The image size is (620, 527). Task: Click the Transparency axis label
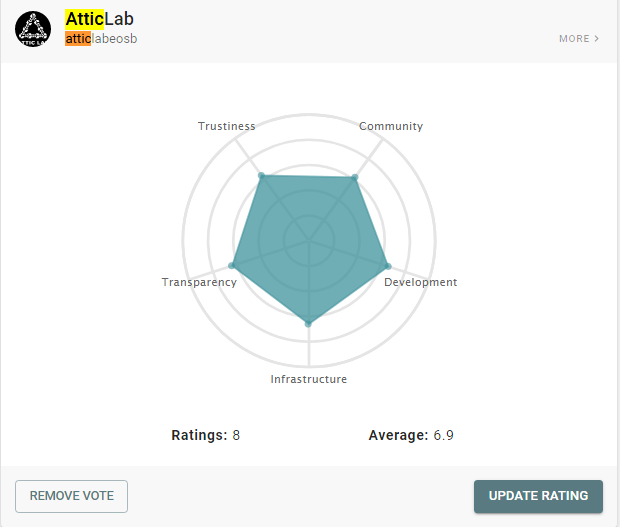[x=199, y=282]
